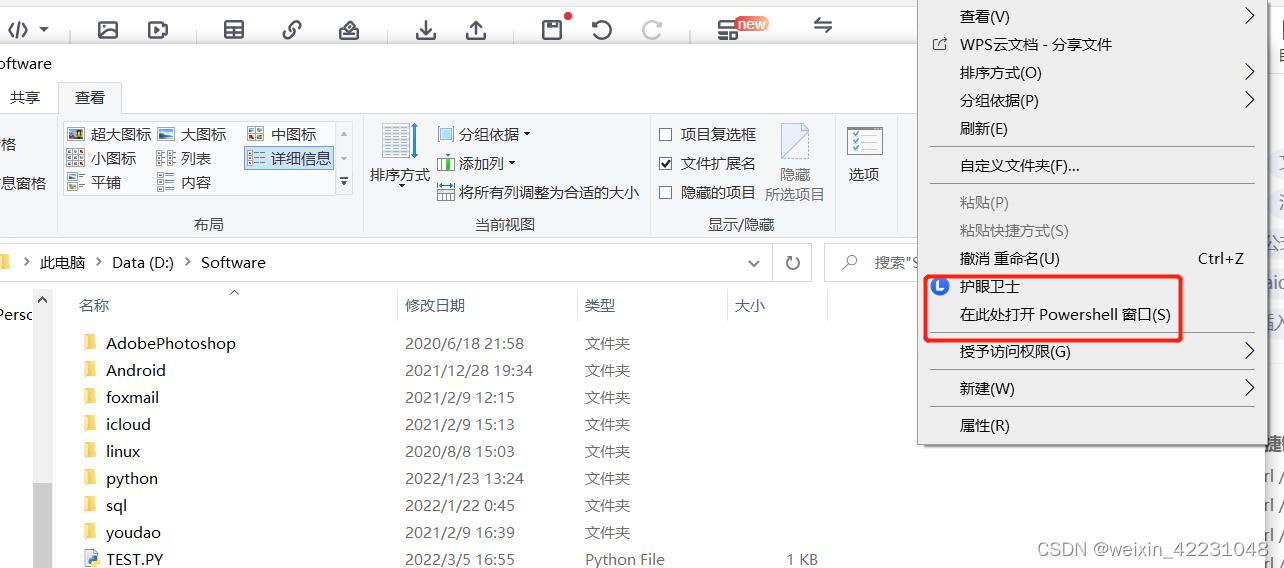This screenshot has width=1284, height=568.
Task: Insert a table via the grid icon
Action: click(234, 30)
